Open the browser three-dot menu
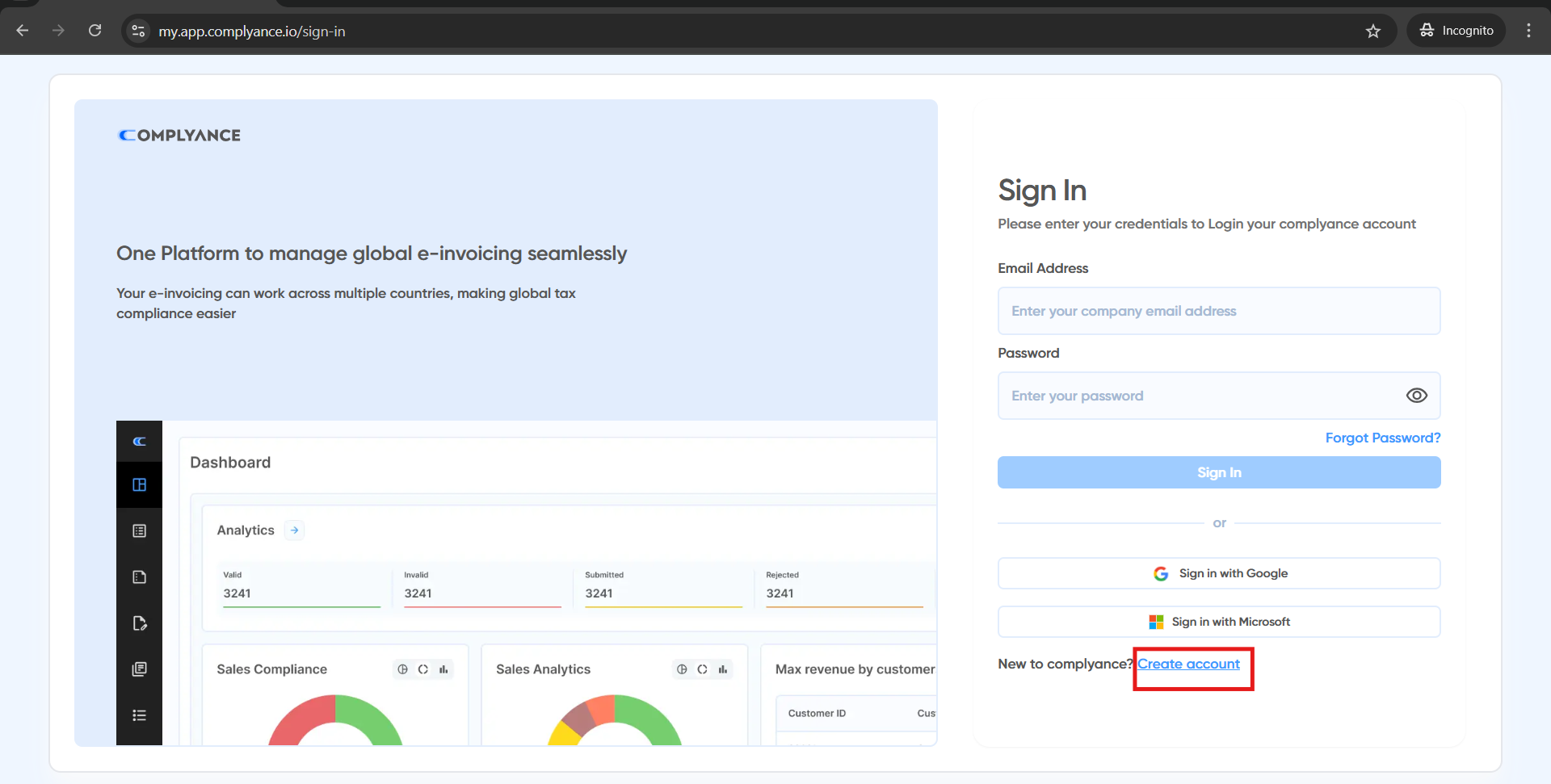 tap(1528, 31)
